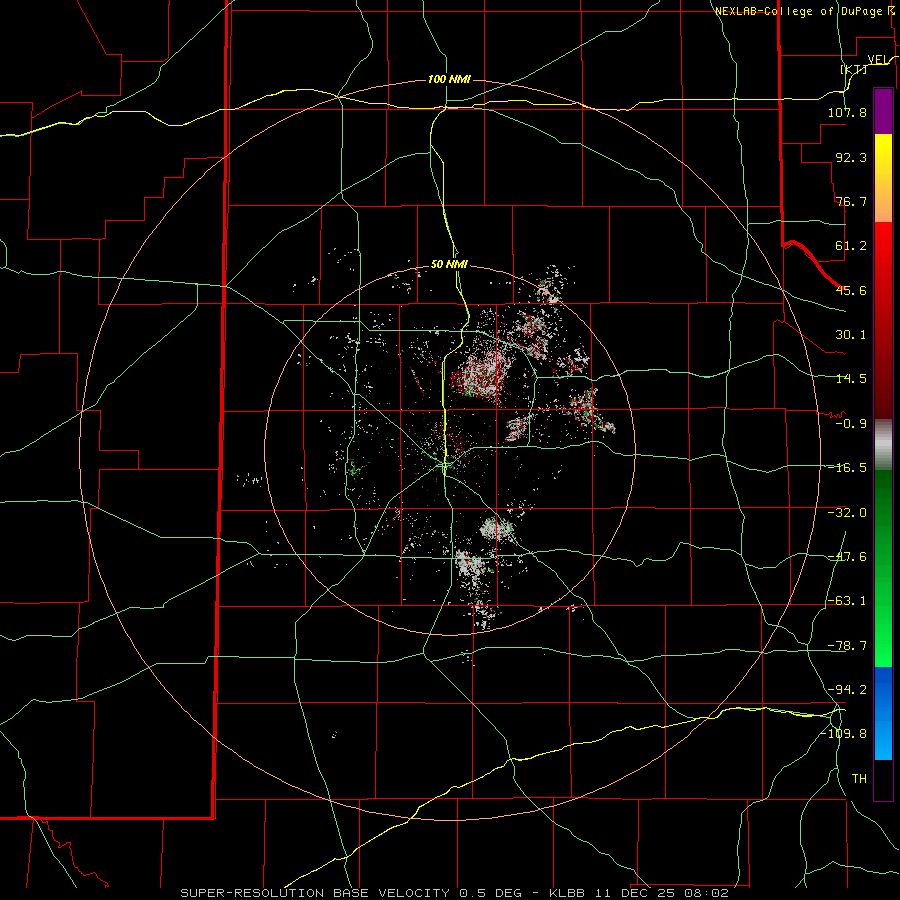The height and width of the screenshot is (900, 900).
Task: Select the -16.5 velocity scale value
Action: (847, 468)
